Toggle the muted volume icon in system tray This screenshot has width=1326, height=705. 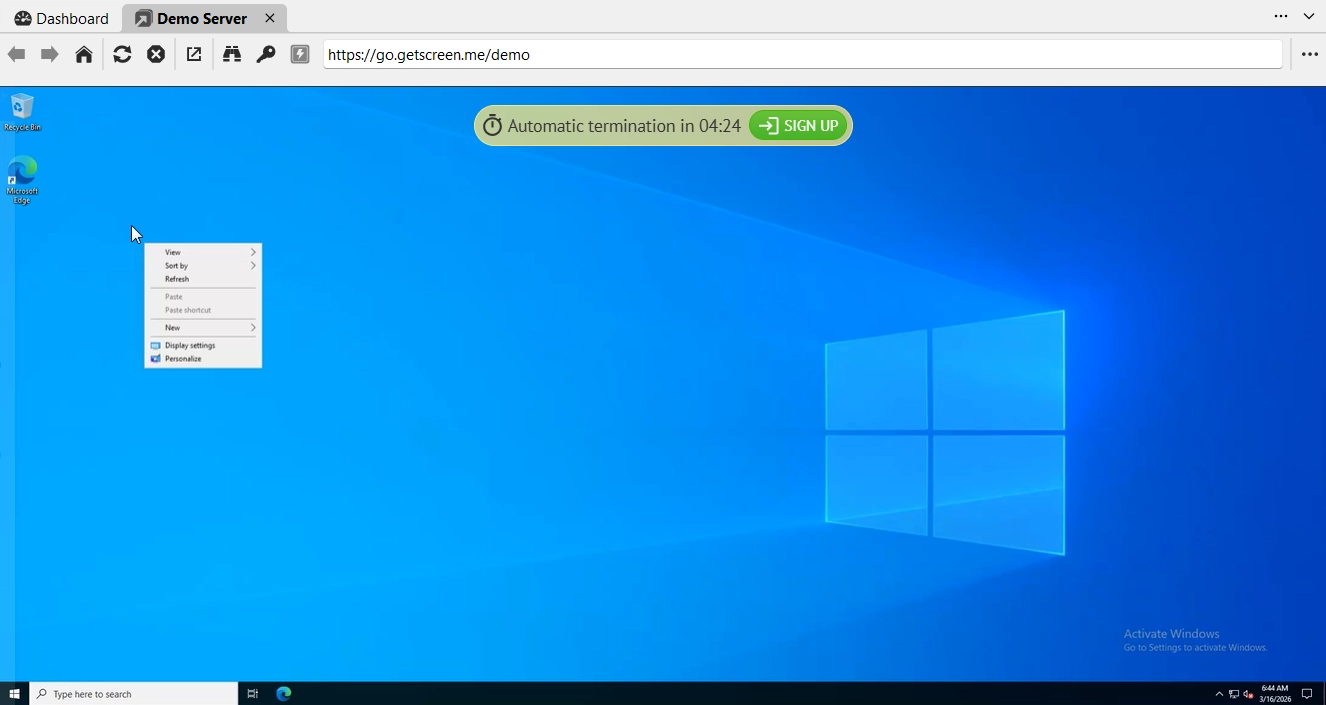pyautogui.click(x=1248, y=694)
